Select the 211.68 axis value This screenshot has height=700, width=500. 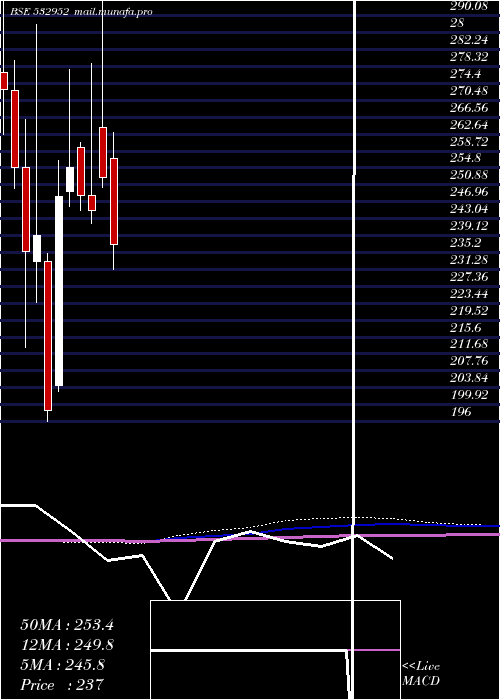468,344
